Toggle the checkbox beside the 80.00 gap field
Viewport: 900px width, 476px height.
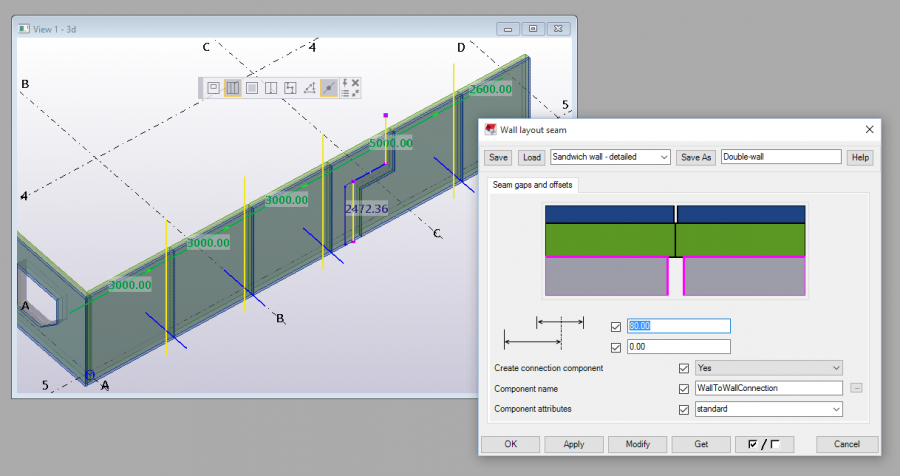coord(616,327)
